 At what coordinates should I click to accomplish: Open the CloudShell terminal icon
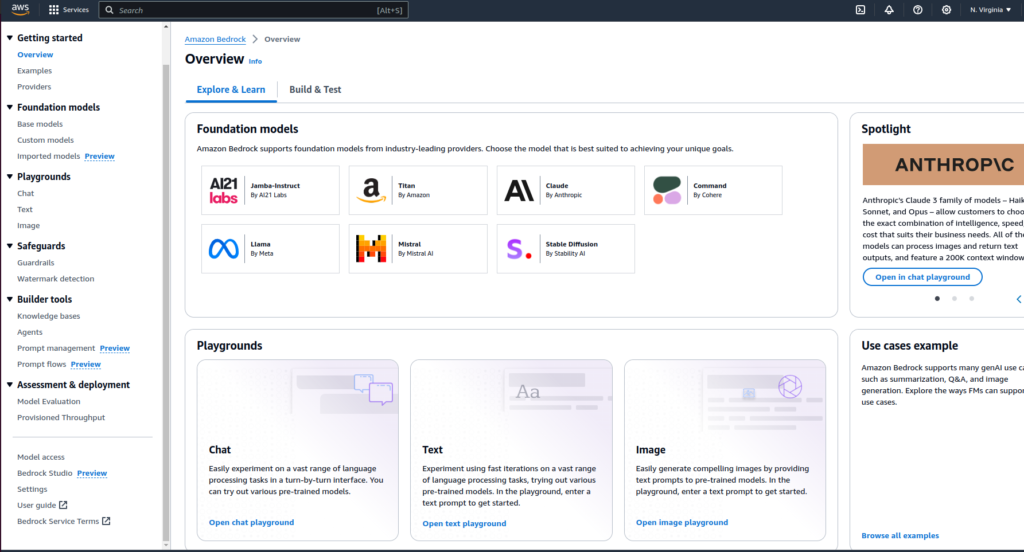861,10
